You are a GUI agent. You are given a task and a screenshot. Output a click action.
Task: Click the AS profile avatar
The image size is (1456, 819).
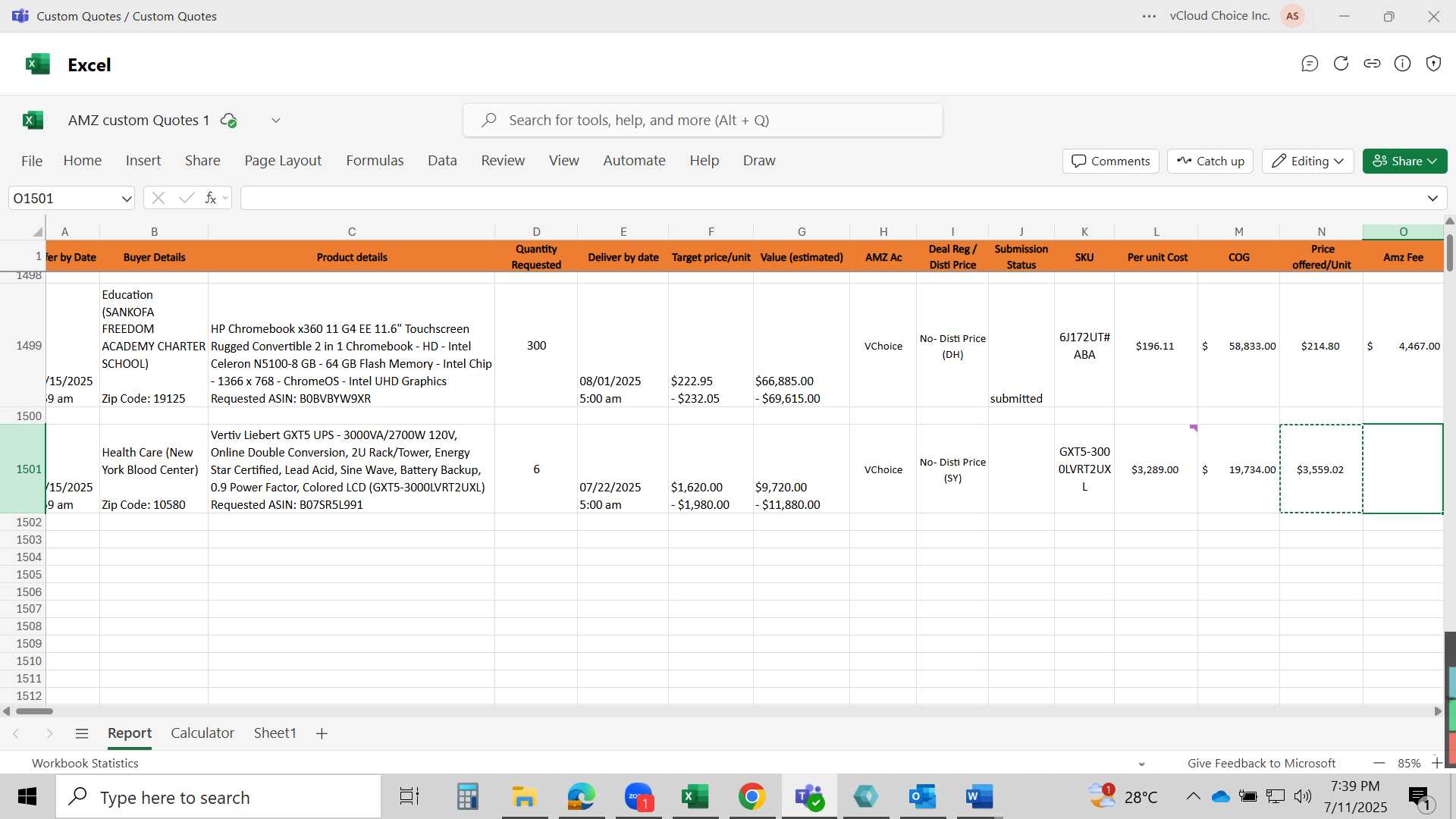click(1292, 16)
